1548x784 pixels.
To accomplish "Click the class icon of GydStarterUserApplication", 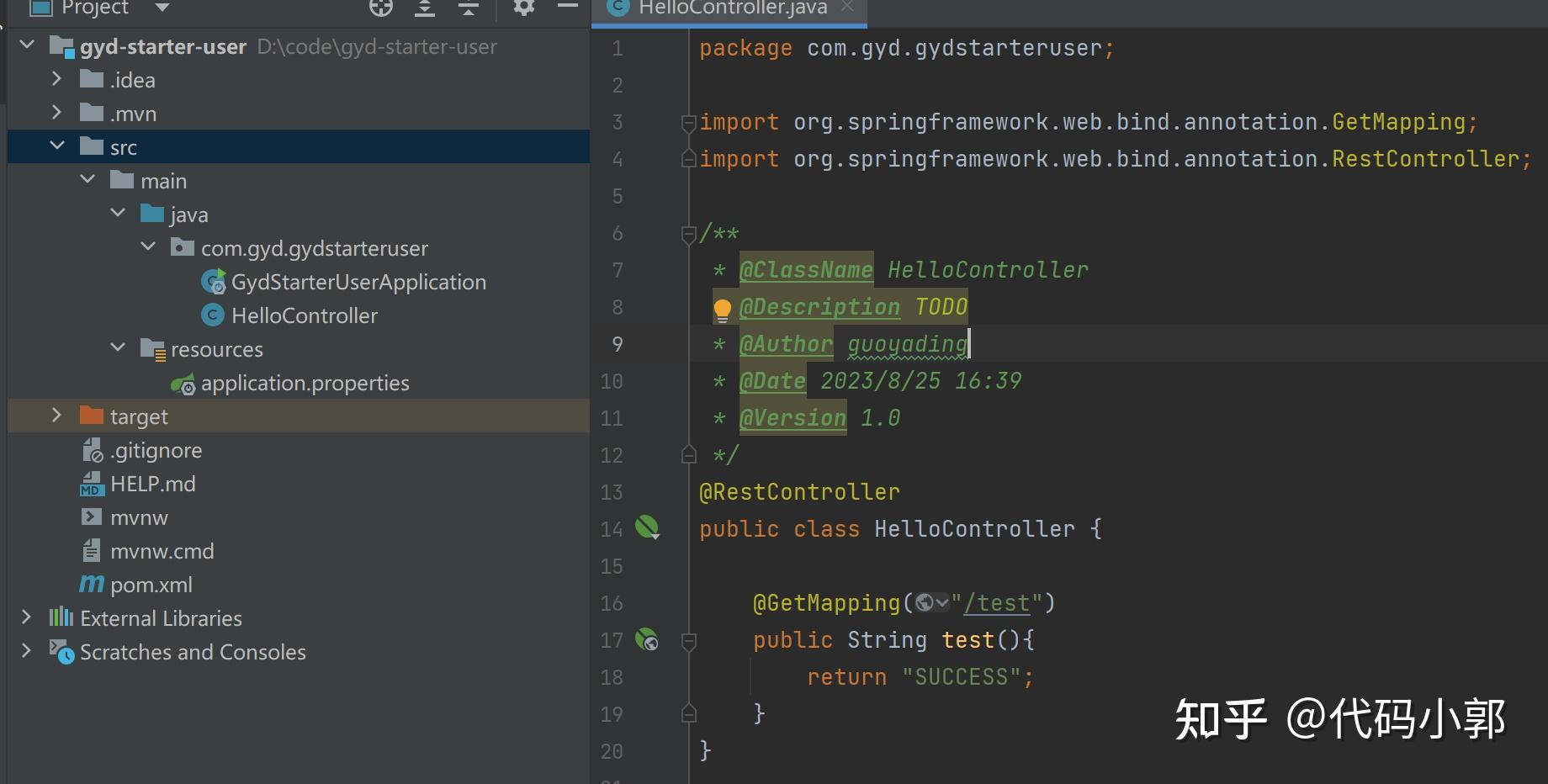I will coord(214,282).
